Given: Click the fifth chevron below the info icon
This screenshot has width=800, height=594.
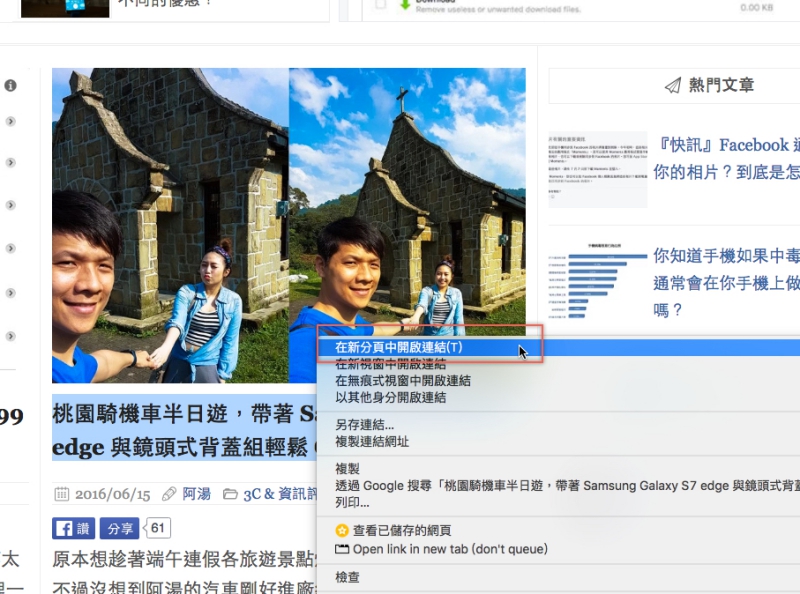Looking at the screenshot, I should pyautogui.click(x=10, y=293).
